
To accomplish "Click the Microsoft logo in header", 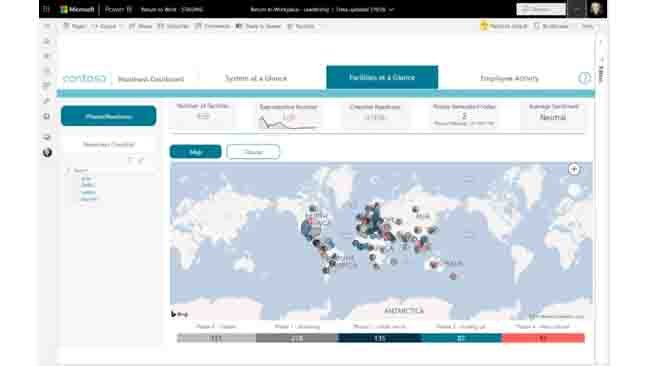I will coord(77,9).
